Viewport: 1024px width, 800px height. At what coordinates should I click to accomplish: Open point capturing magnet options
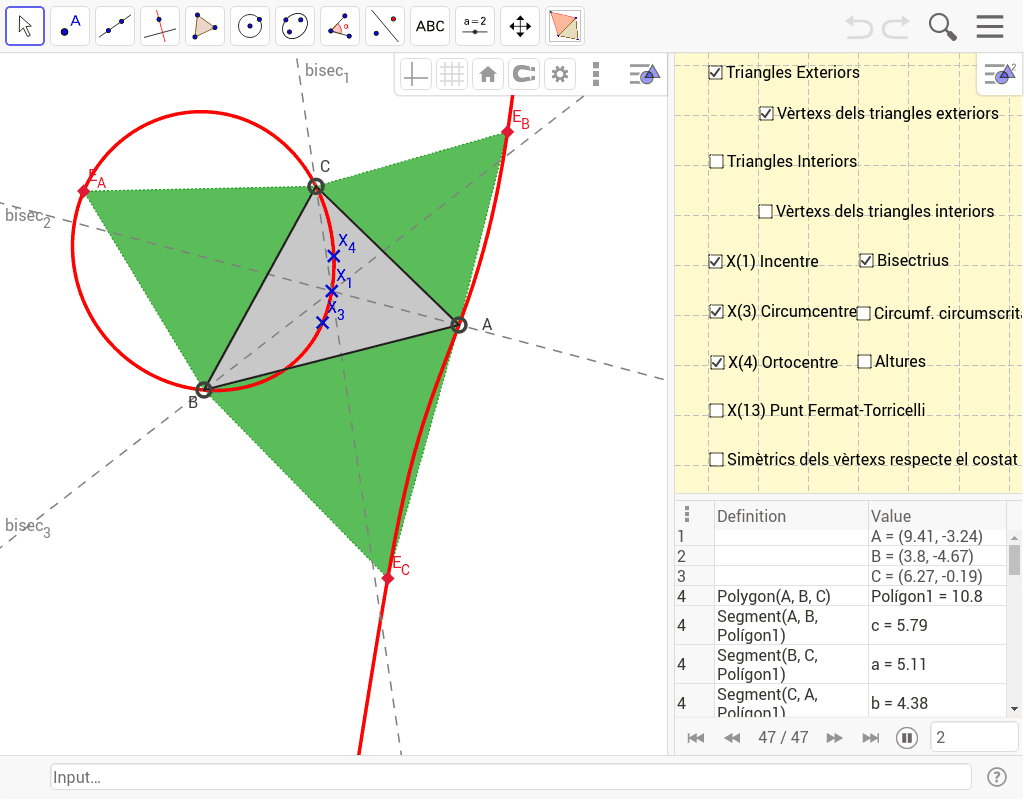pyautogui.click(x=524, y=74)
